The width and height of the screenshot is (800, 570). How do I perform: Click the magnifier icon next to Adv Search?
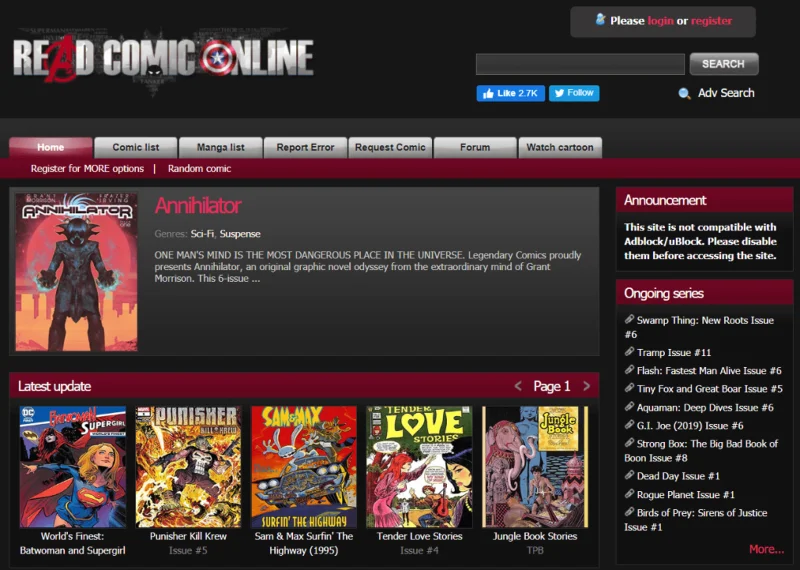click(684, 93)
